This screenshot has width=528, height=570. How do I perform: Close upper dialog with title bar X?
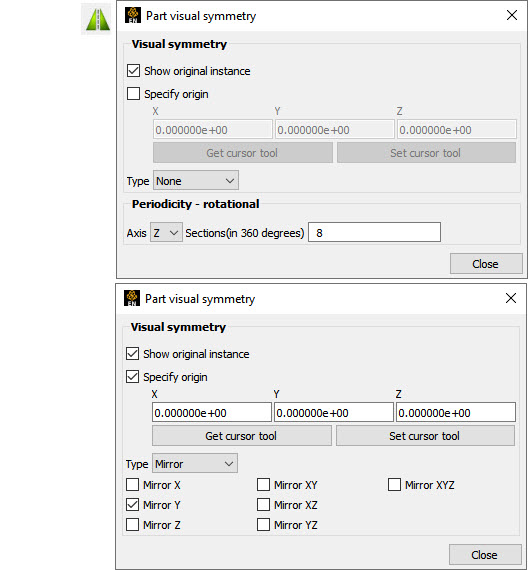pos(512,15)
